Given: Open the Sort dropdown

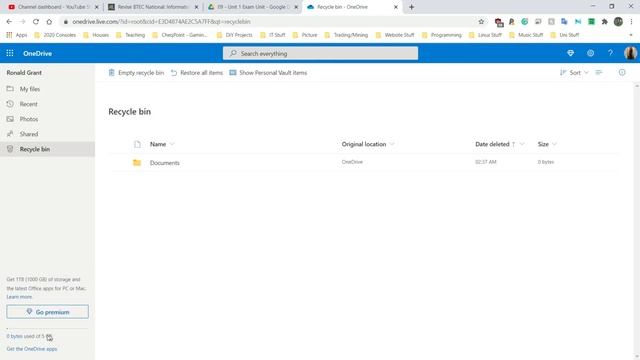Looking at the screenshot, I should (x=574, y=72).
